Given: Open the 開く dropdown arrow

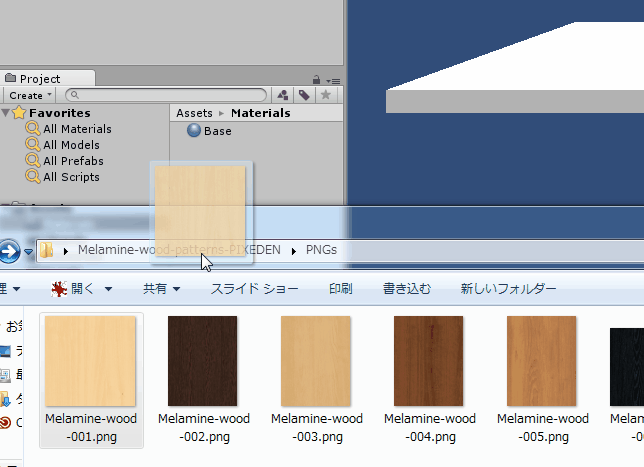Looking at the screenshot, I should [108, 289].
